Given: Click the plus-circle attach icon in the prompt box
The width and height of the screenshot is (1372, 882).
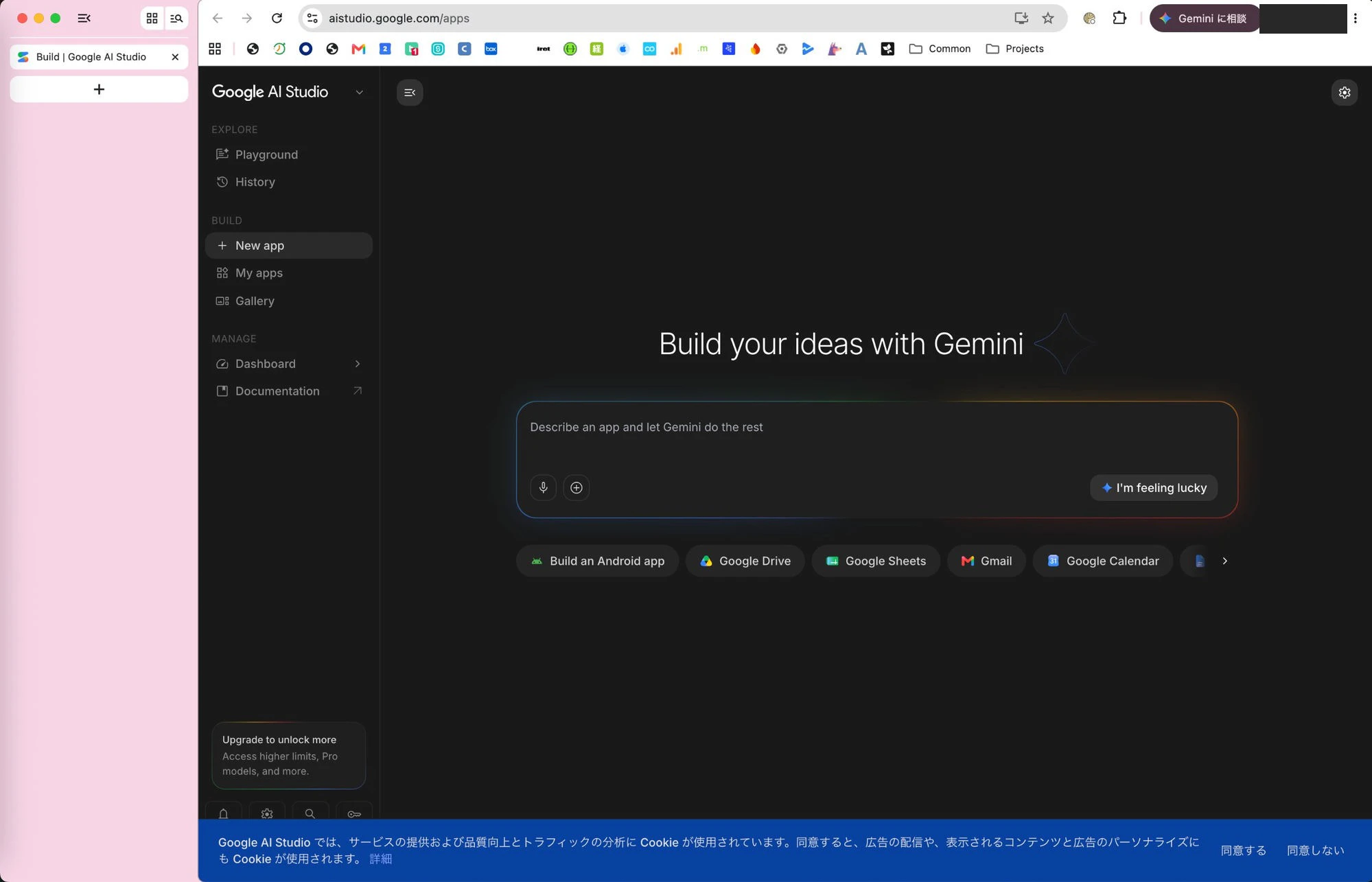Looking at the screenshot, I should [x=577, y=487].
